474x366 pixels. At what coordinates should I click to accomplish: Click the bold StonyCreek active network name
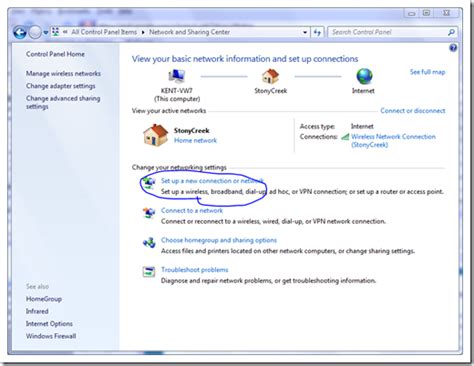click(192, 130)
